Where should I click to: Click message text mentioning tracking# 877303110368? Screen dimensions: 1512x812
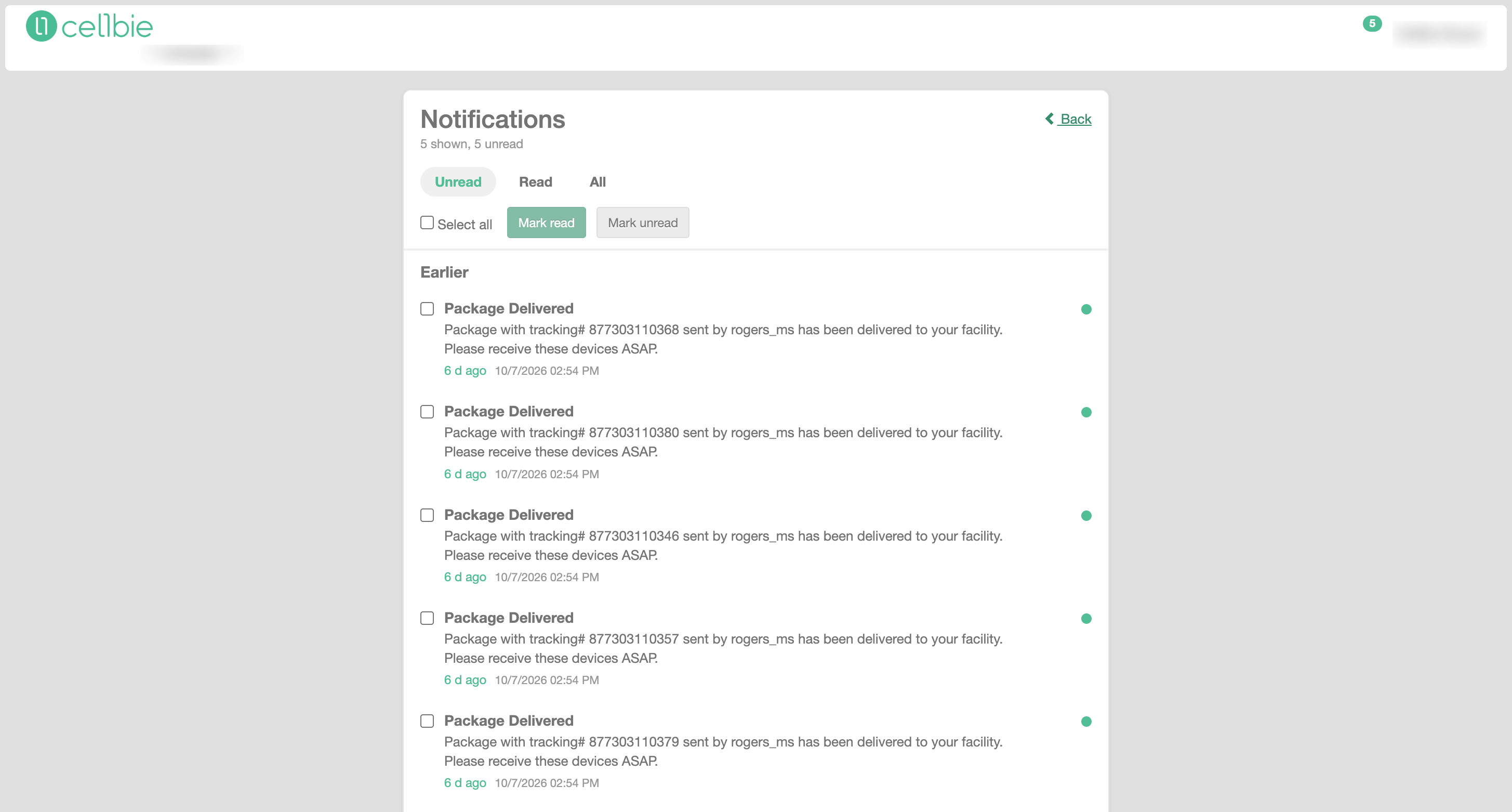(723, 339)
